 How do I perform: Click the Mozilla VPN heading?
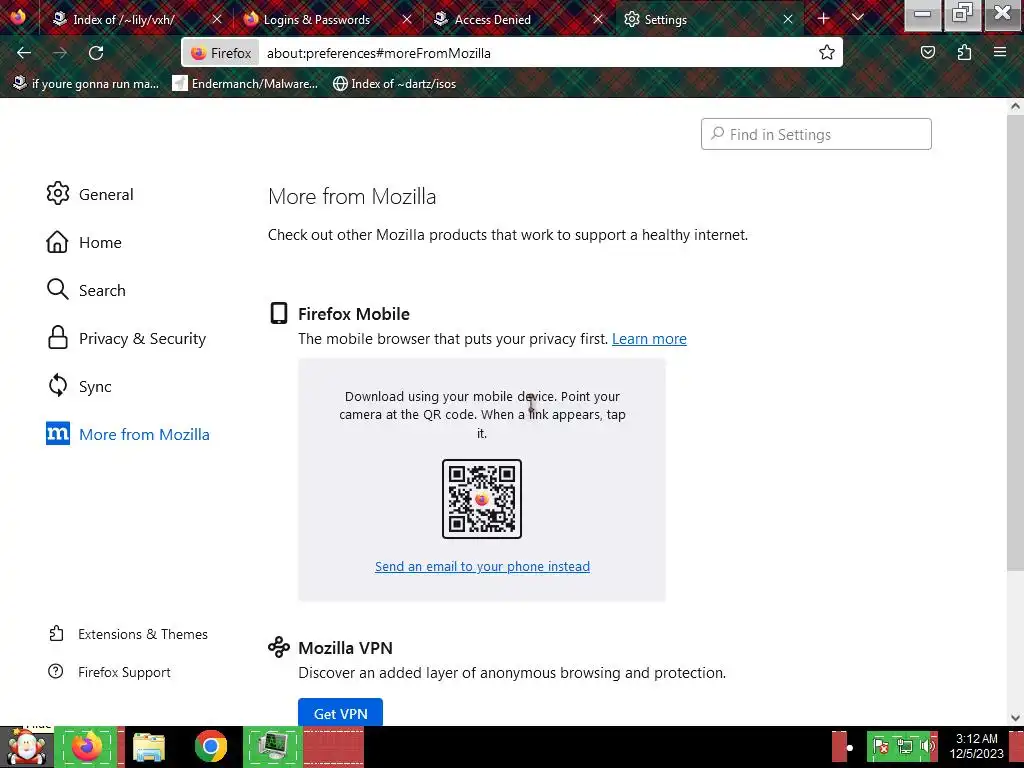pos(345,648)
